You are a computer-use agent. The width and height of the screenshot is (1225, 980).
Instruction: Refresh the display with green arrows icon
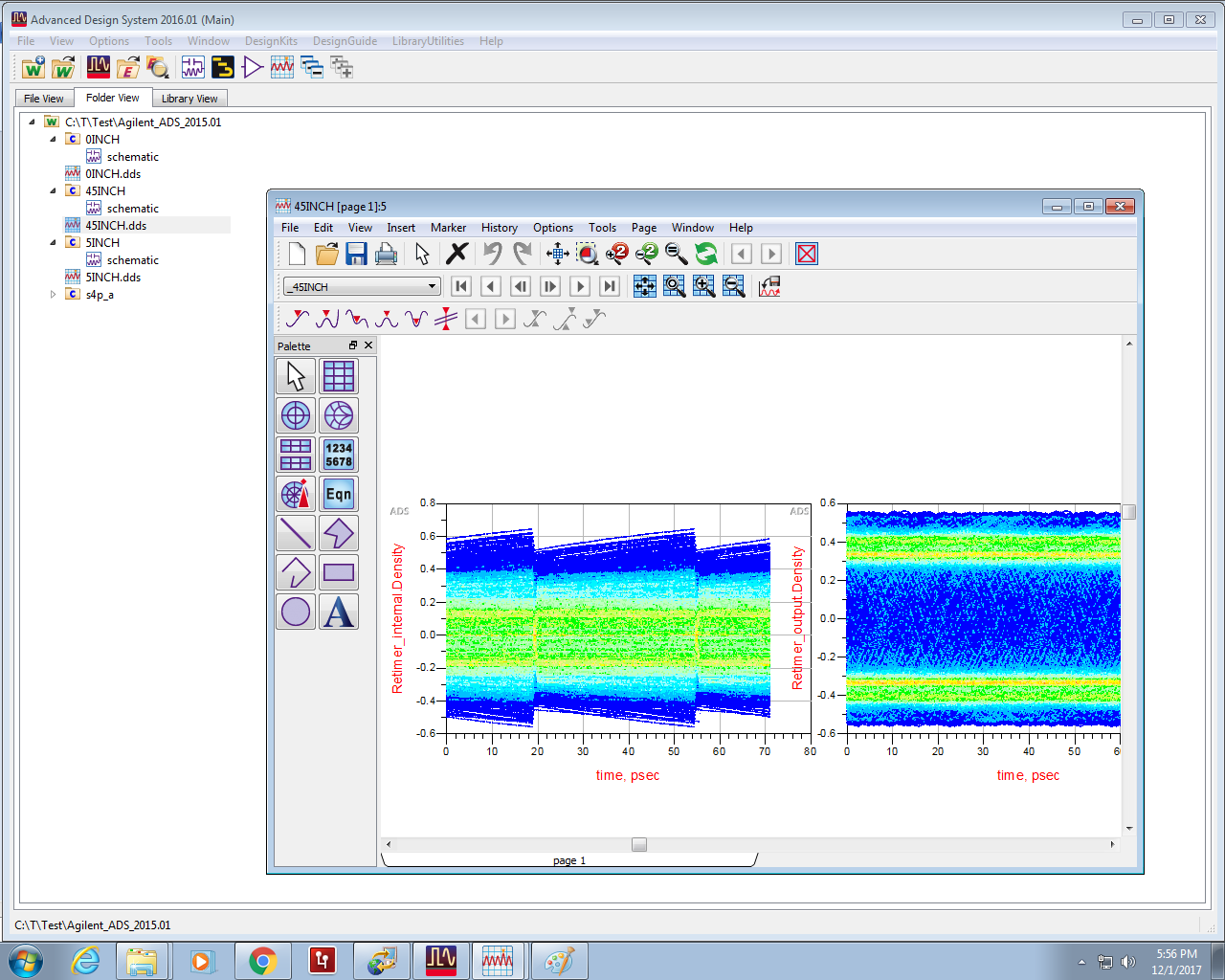click(706, 254)
